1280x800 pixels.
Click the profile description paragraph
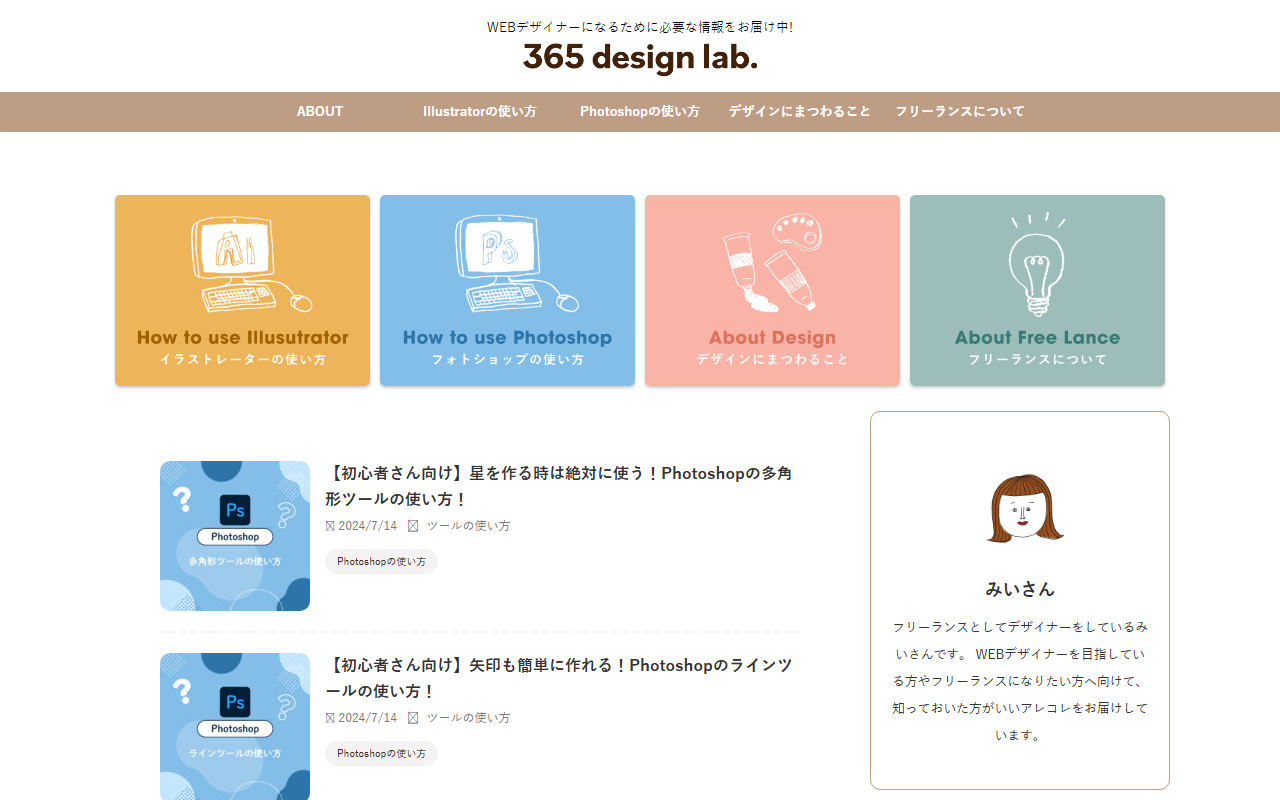click(x=1020, y=681)
